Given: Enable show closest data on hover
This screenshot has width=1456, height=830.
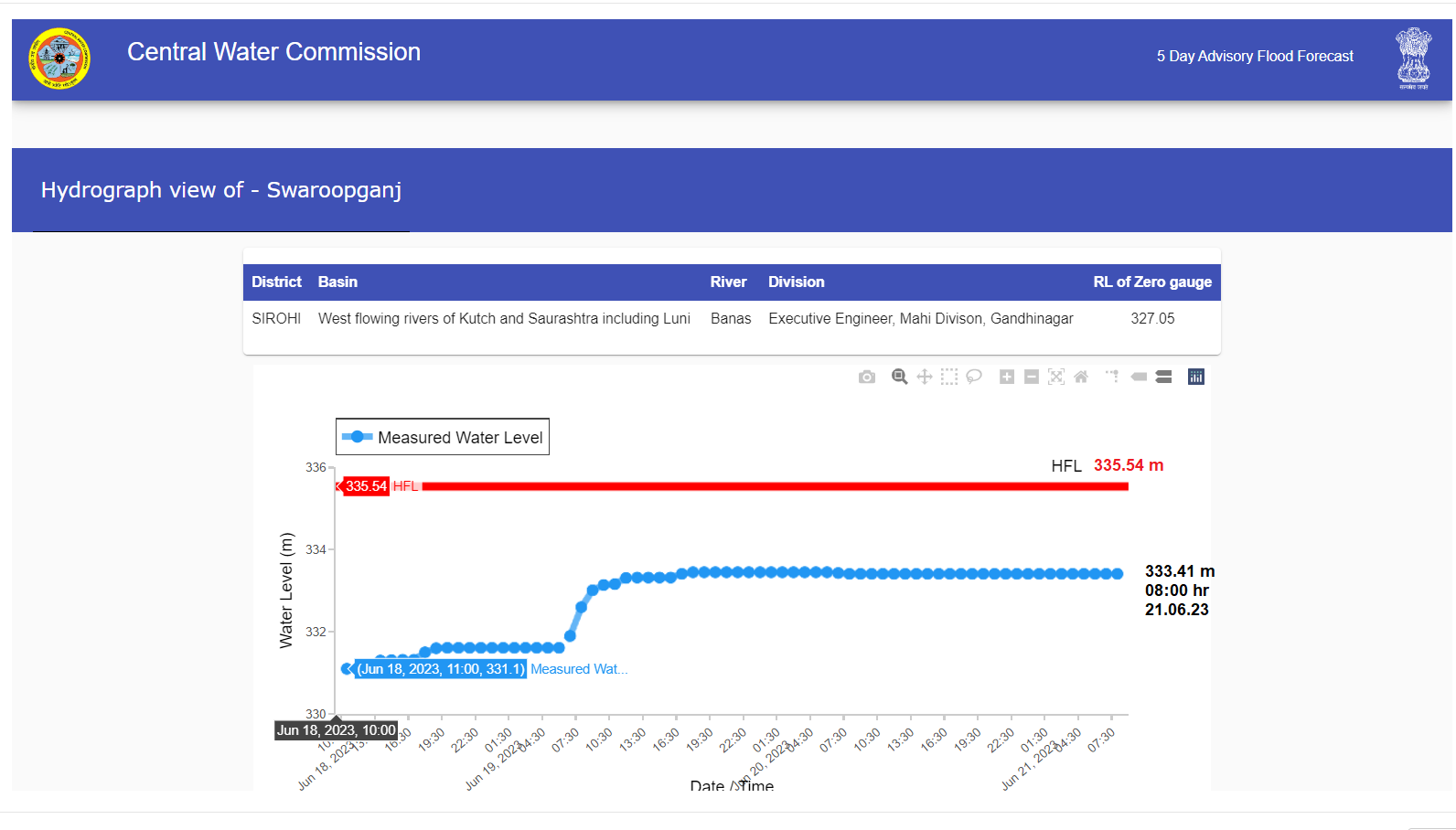Looking at the screenshot, I should [1139, 377].
